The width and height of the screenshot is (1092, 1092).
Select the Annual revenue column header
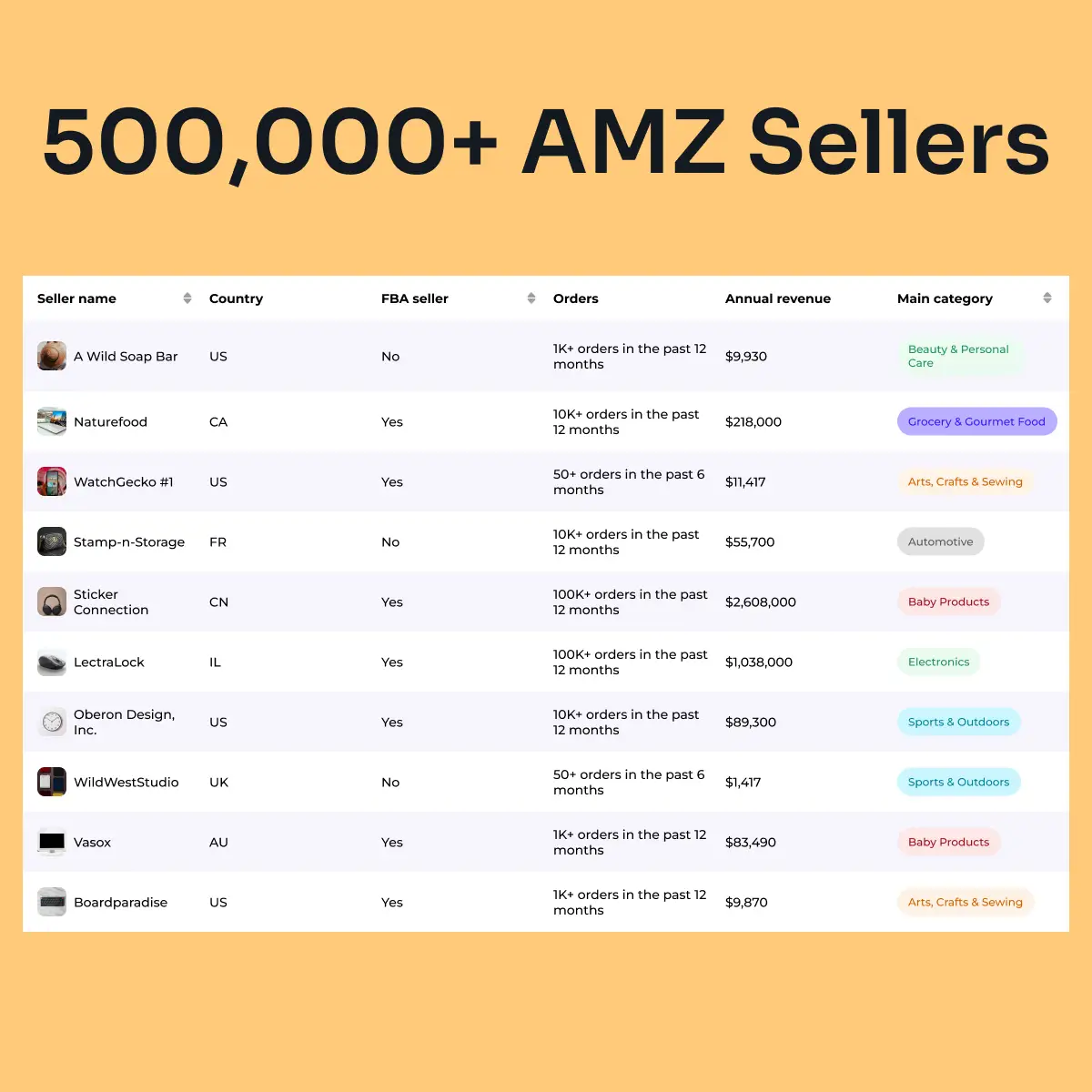coord(778,298)
